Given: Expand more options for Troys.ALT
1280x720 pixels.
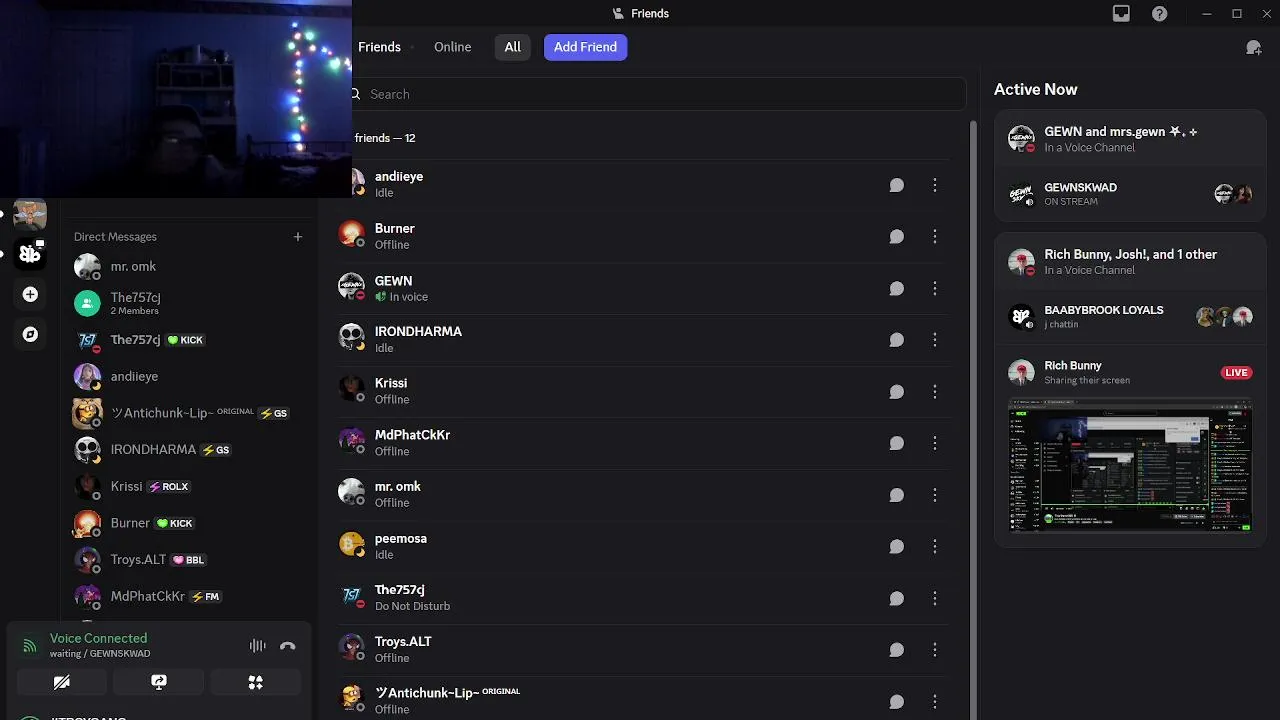Looking at the screenshot, I should click(x=934, y=650).
